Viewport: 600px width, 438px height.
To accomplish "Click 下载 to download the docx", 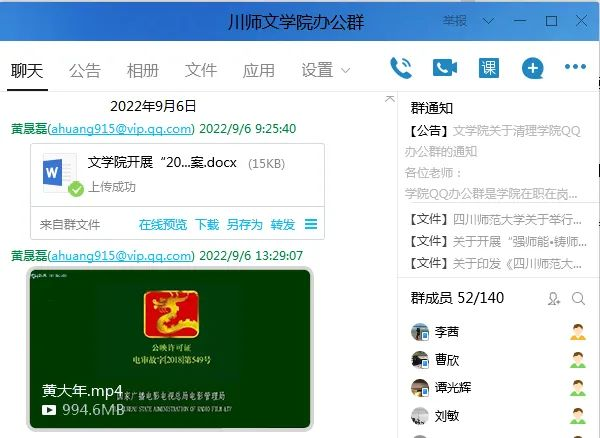I will coord(207,224).
